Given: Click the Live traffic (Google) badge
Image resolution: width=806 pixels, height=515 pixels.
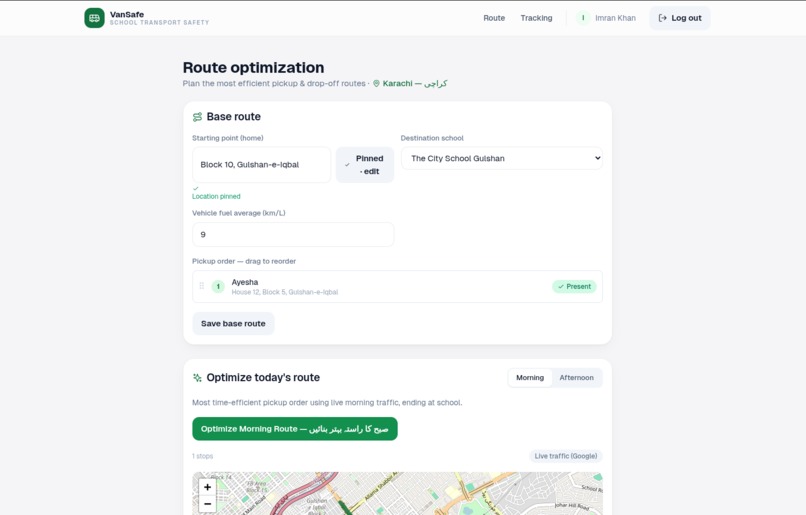Looking at the screenshot, I should [x=565, y=456].
